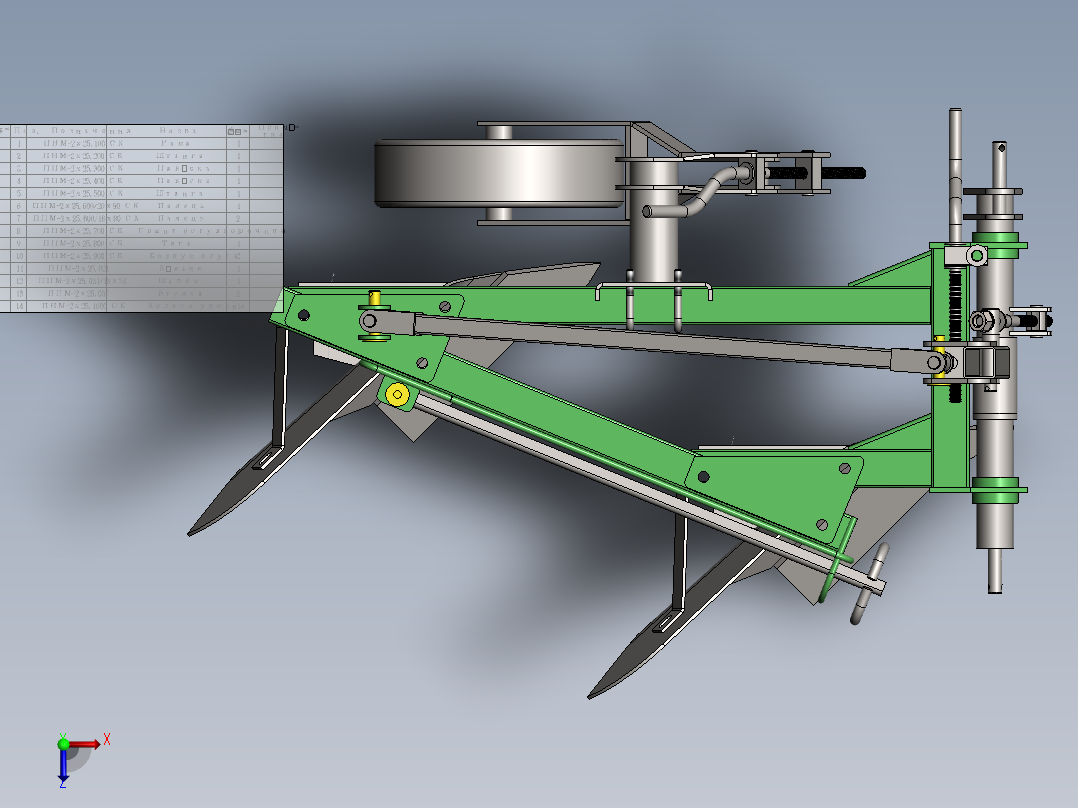Click the green Y axis ball of triad
This screenshot has width=1078, height=808.
63,744
